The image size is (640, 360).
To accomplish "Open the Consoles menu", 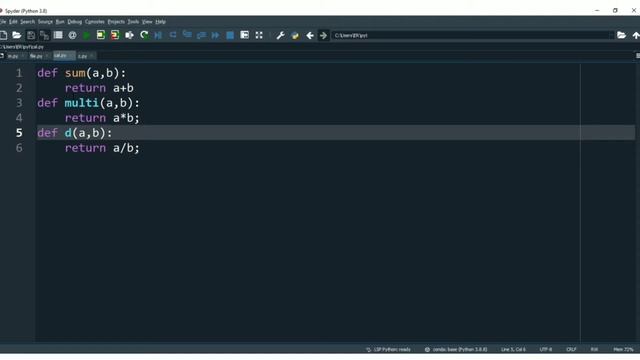I will [x=95, y=22].
